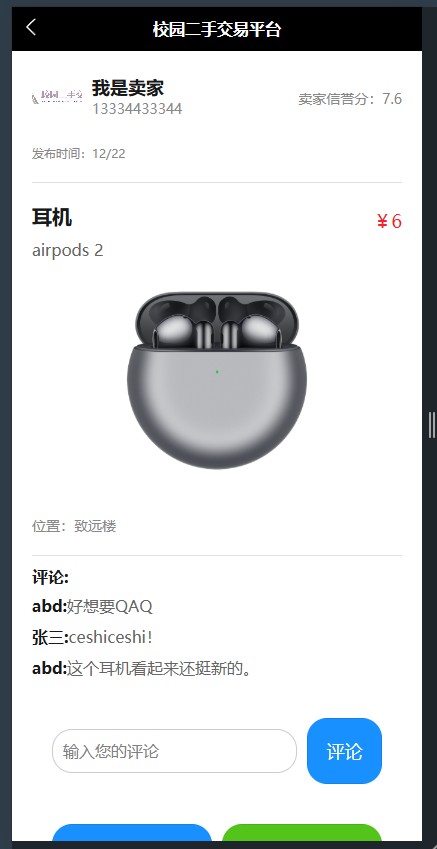Tap the 卖家信誉分 7.6 rating

tap(350, 99)
